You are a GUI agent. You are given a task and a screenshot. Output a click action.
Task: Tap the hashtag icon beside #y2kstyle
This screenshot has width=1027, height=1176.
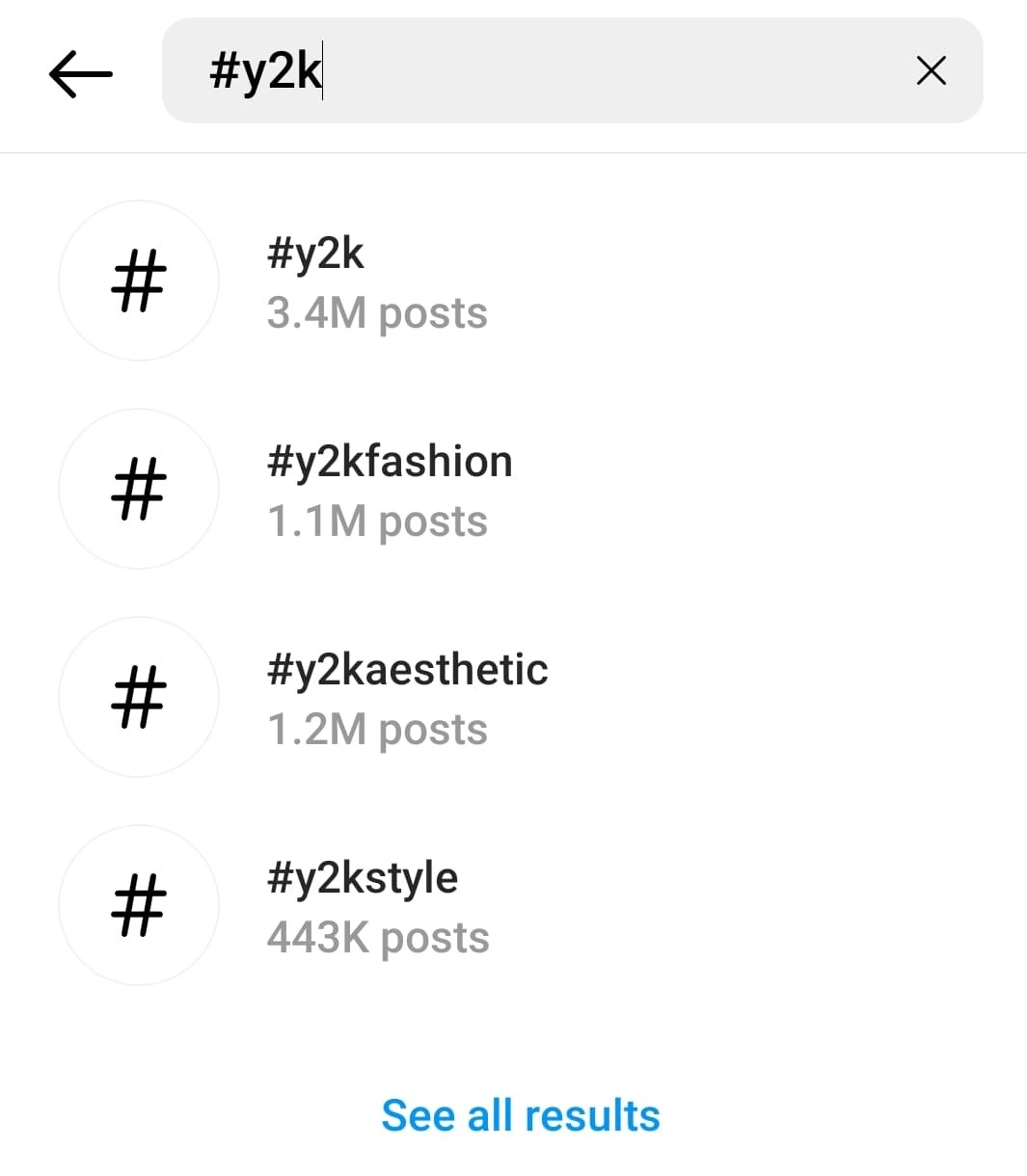click(139, 905)
